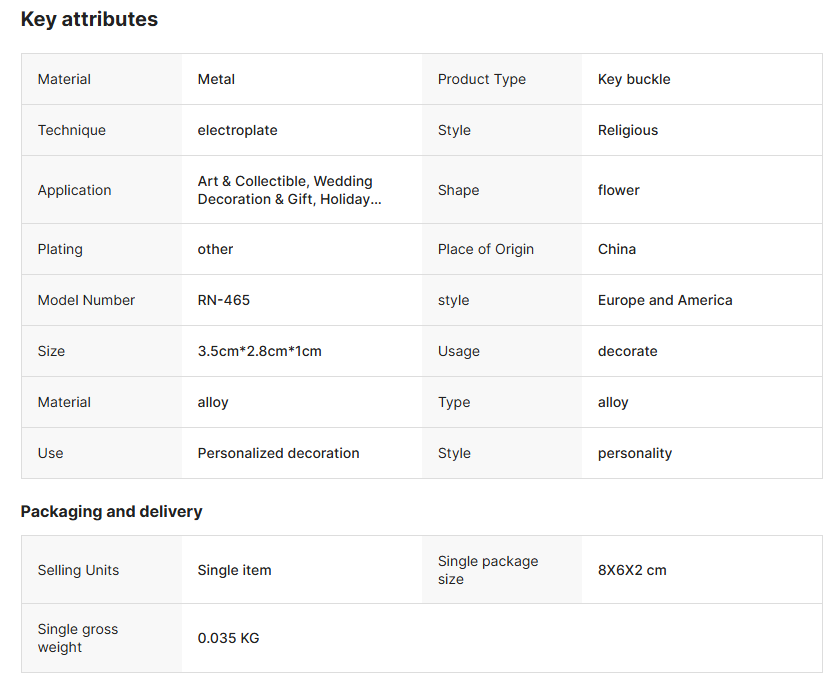Viewport: 826px width, 681px height.
Task: Select the 0.035 KG gross weight
Action: tap(228, 638)
